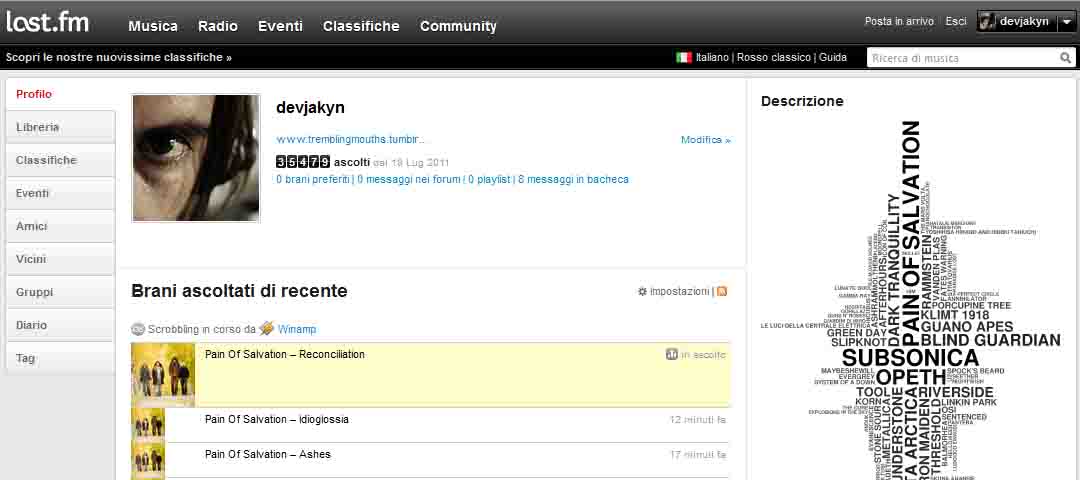The width and height of the screenshot is (1080, 480).
Task: Click the search magnifier icon
Action: (1066, 59)
